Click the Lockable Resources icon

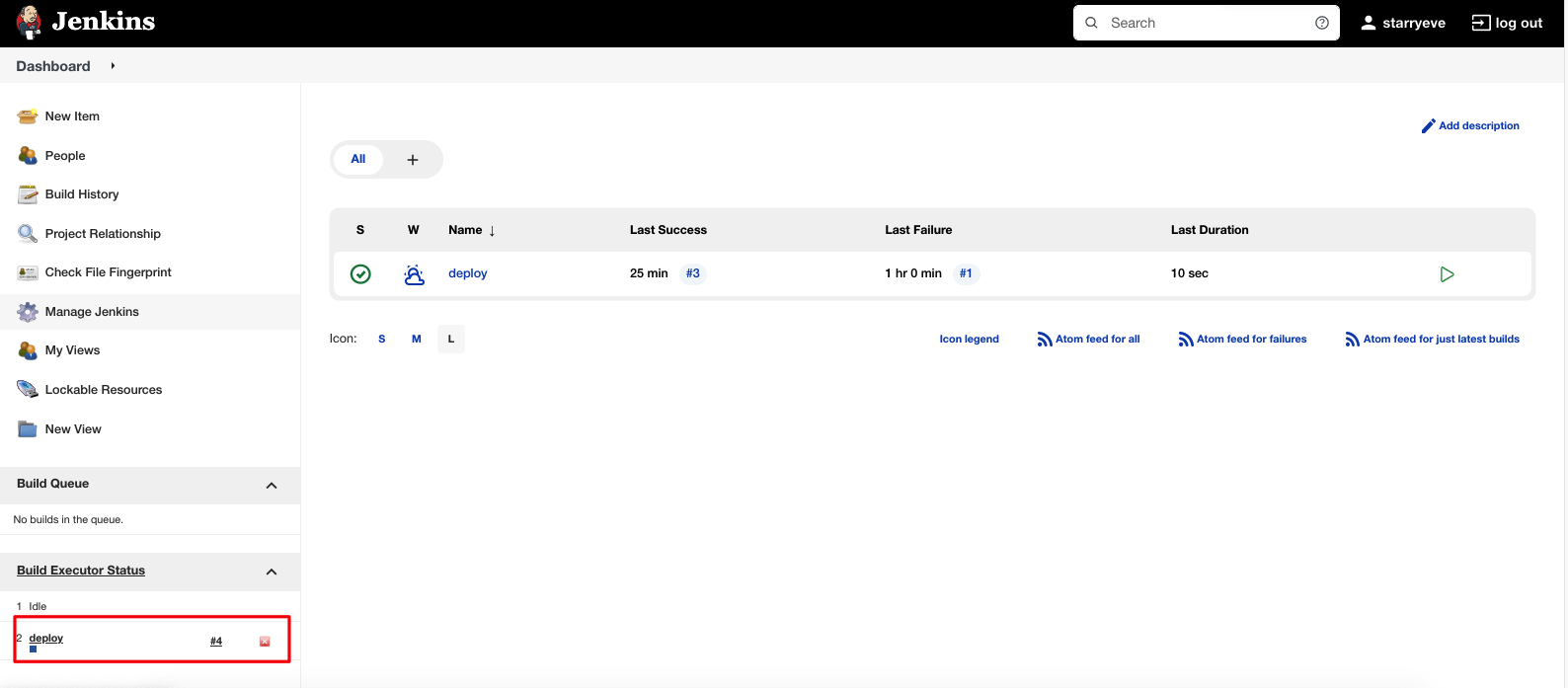28,390
